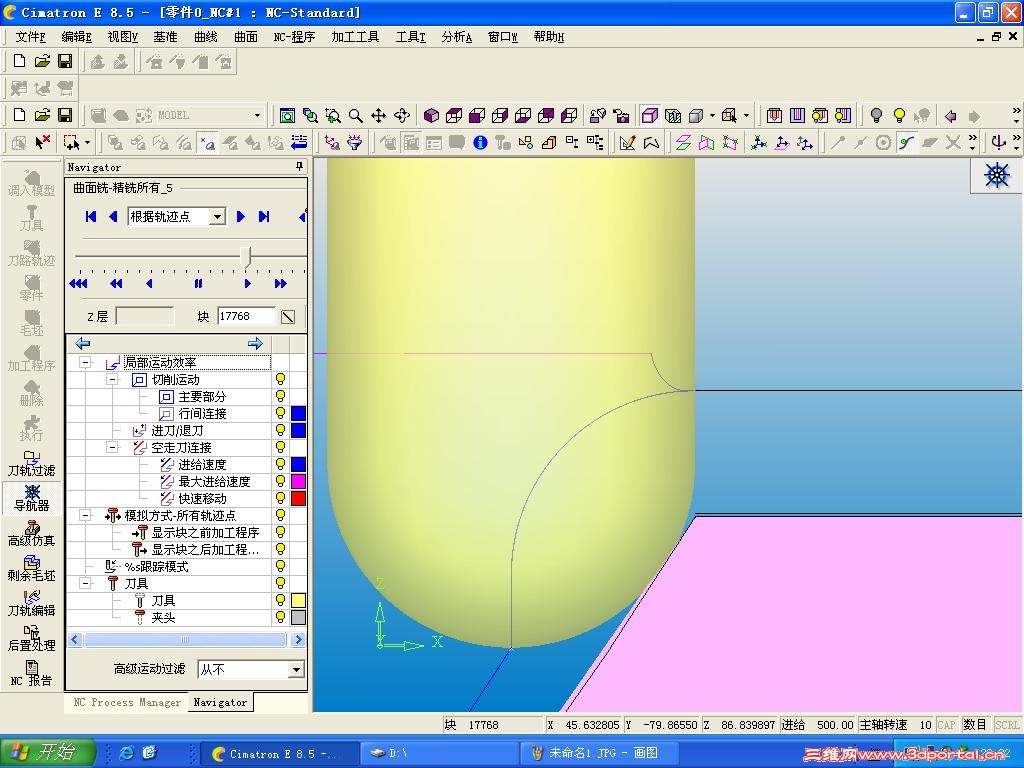Open the MODEL dropdown in toolbar
This screenshot has height=768, width=1024.
[257, 116]
